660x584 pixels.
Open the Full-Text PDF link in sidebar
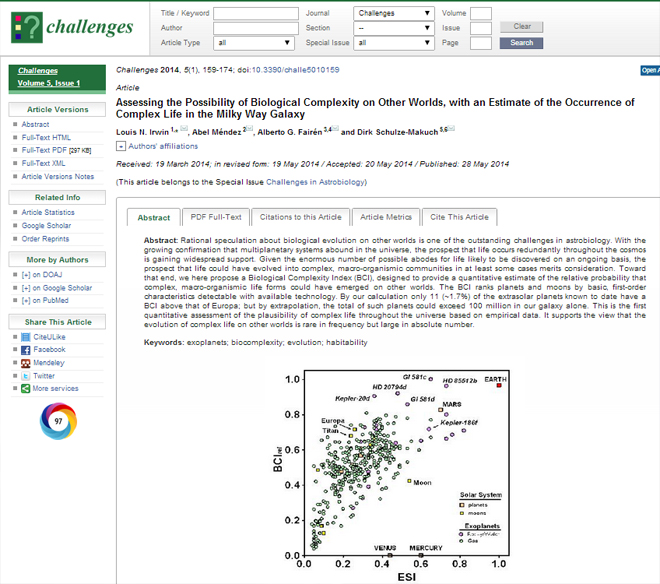click(x=56, y=149)
